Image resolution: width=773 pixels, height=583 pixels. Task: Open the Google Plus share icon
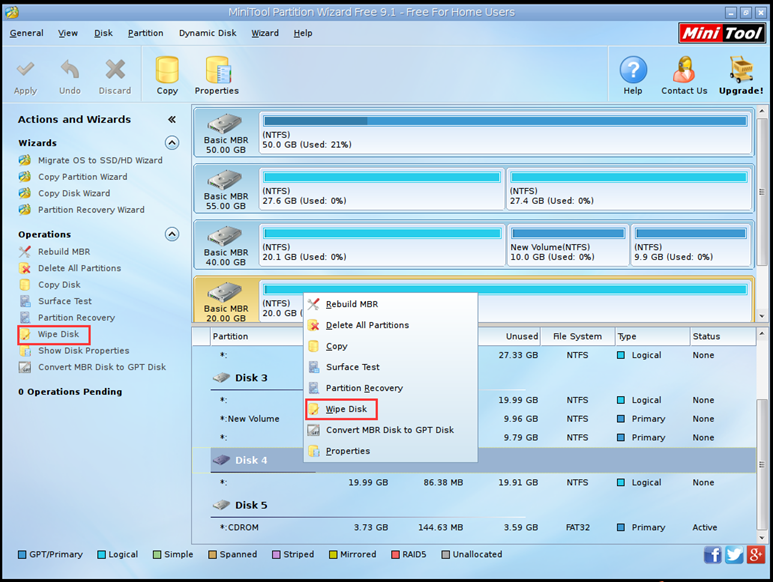(756, 555)
